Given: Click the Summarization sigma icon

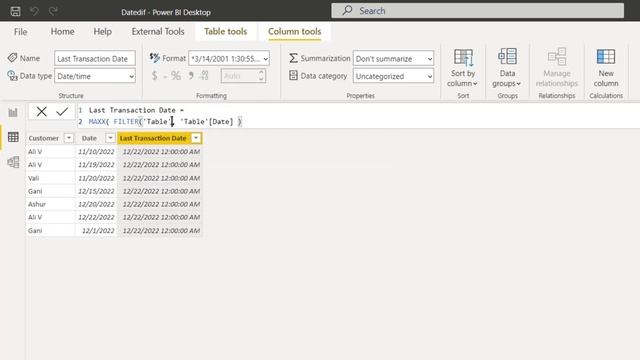Looking at the screenshot, I should click(x=293, y=58).
